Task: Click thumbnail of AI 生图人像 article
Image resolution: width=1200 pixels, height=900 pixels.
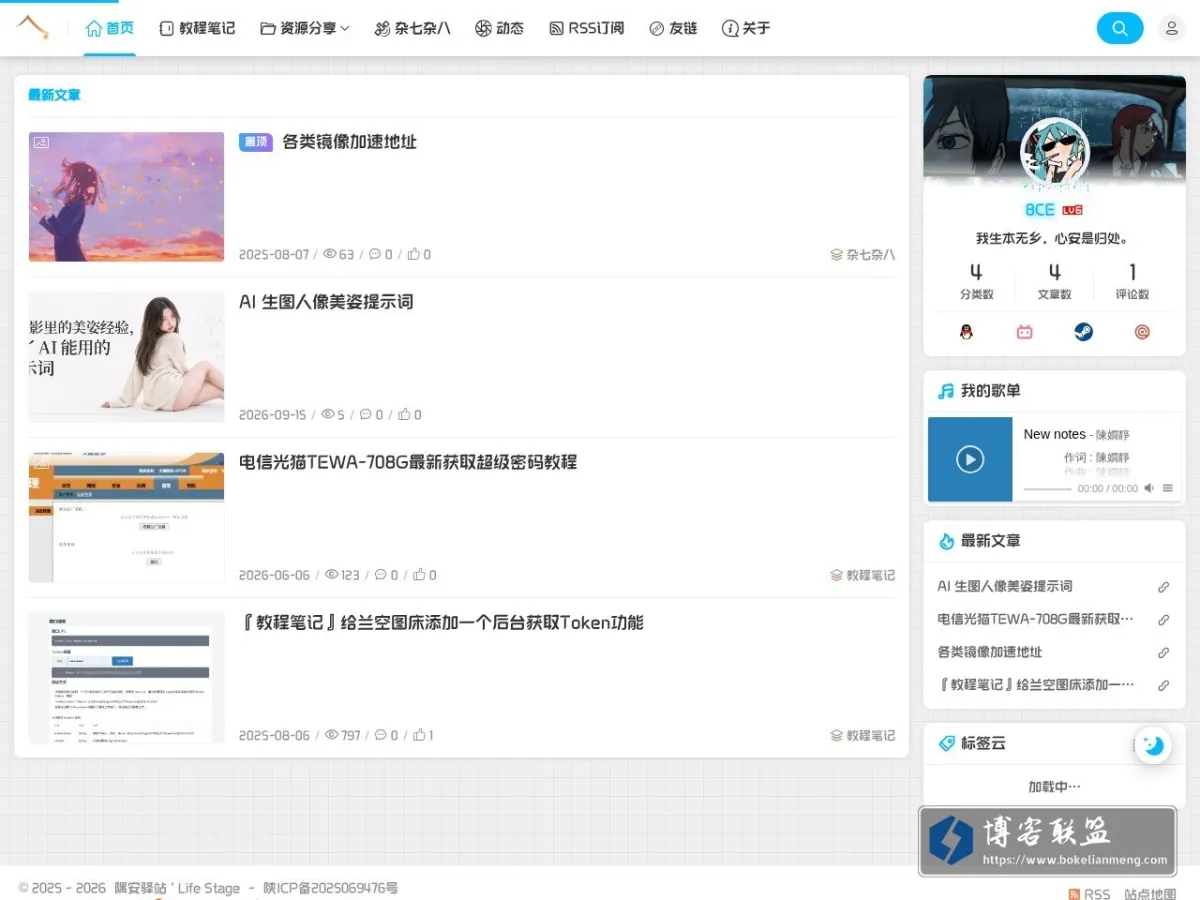Action: coord(126,357)
